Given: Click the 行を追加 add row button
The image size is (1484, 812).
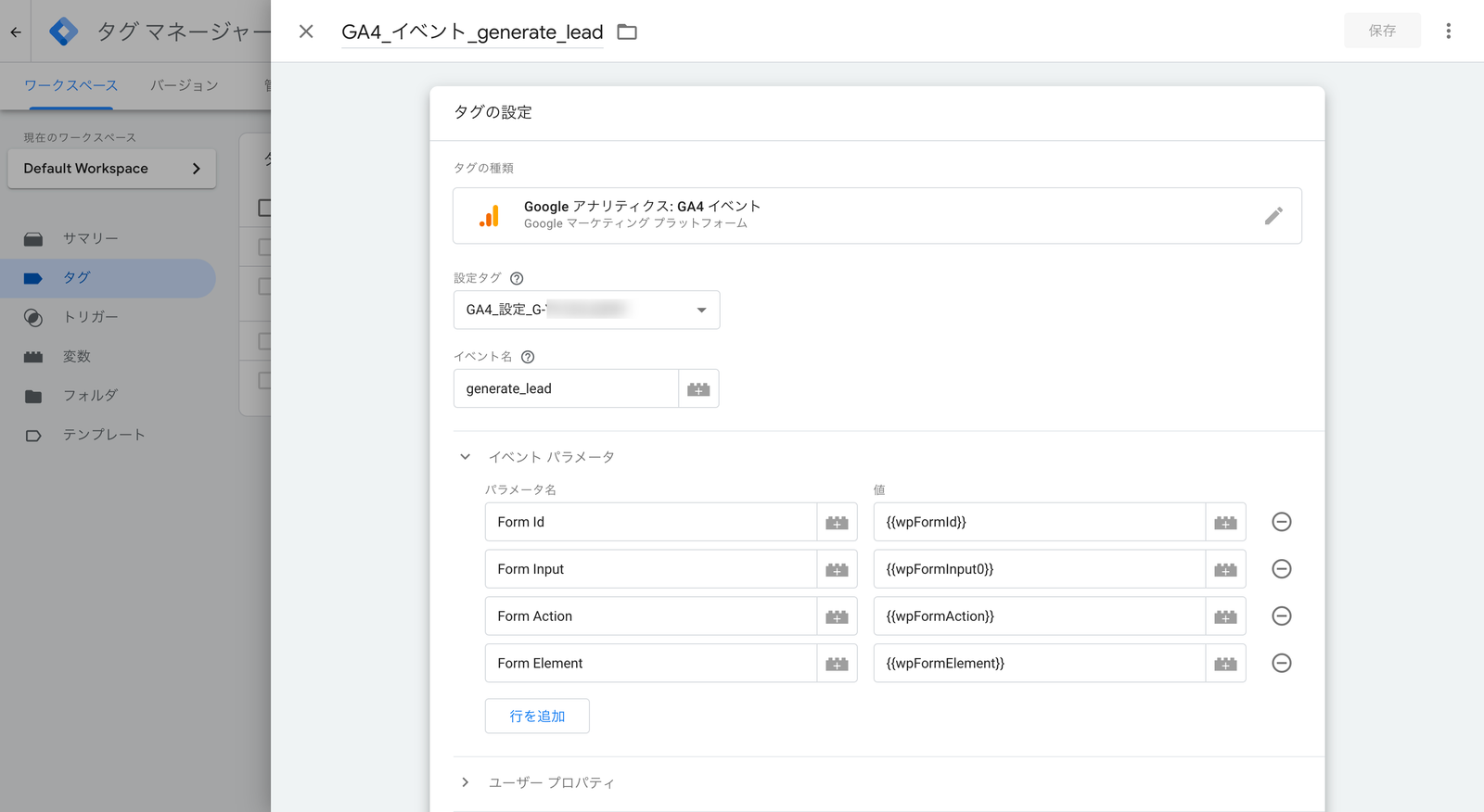Looking at the screenshot, I should pyautogui.click(x=537, y=717).
